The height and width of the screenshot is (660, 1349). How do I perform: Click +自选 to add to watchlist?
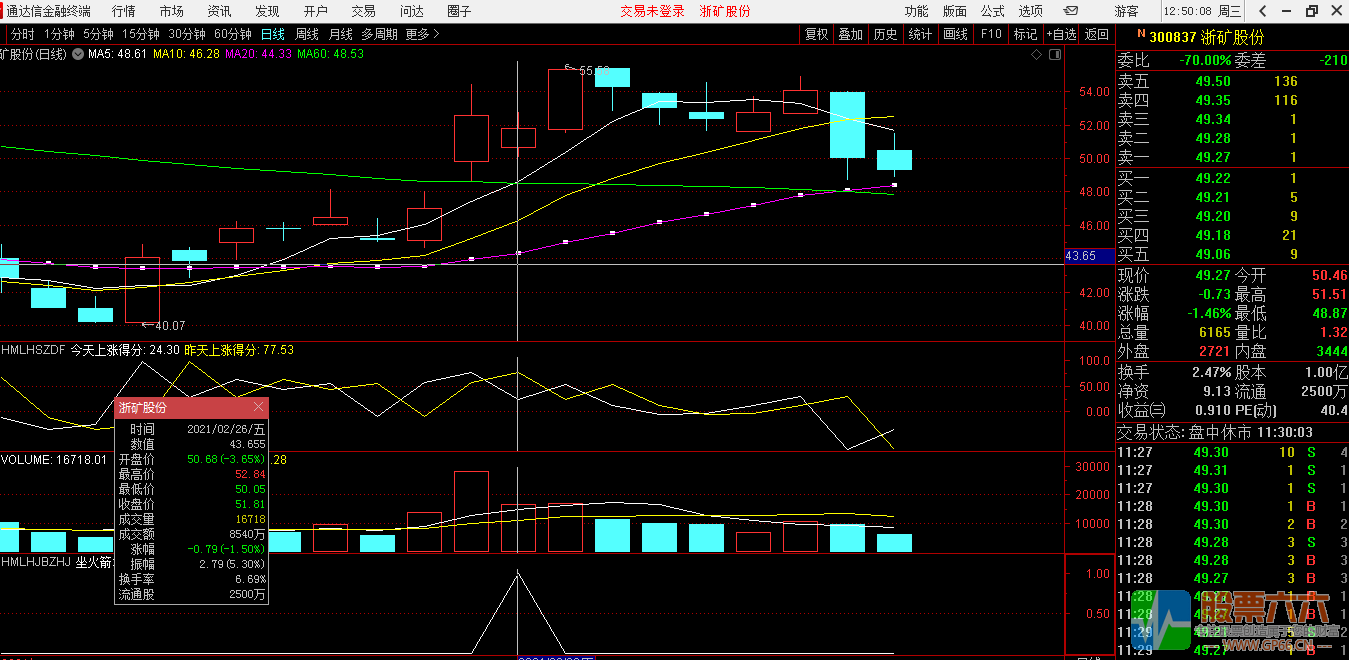tap(1062, 34)
